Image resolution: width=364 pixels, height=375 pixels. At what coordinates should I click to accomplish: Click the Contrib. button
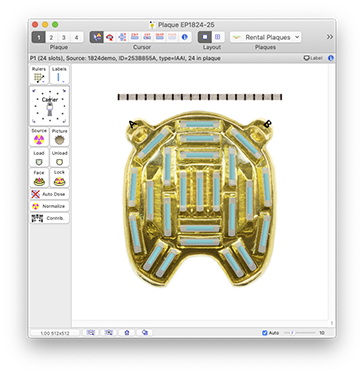click(49, 218)
